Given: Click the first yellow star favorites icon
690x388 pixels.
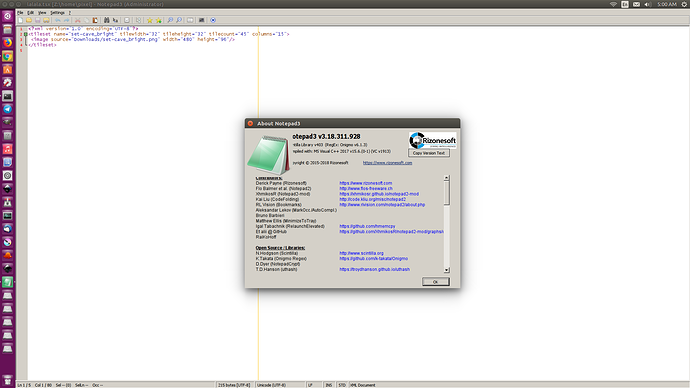Looking at the screenshot, I should tap(150, 20).
